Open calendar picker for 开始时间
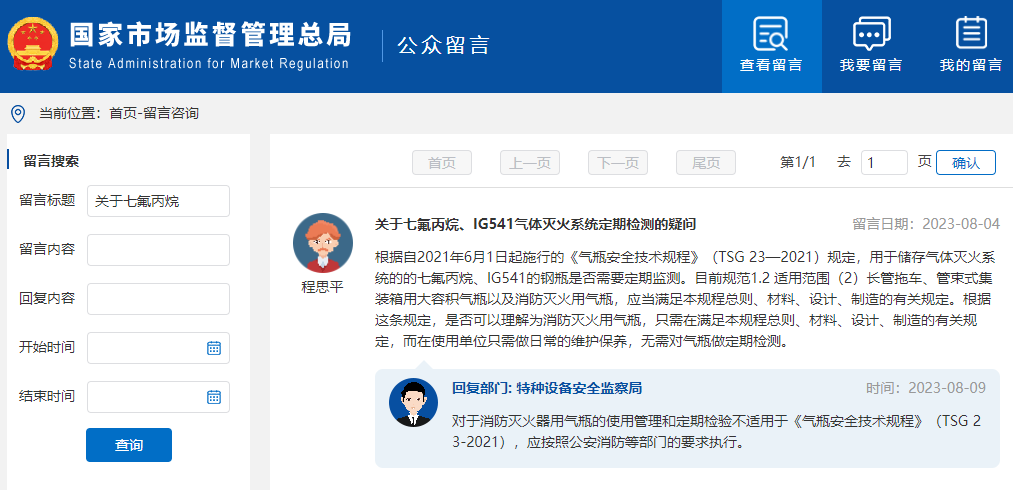 (214, 348)
